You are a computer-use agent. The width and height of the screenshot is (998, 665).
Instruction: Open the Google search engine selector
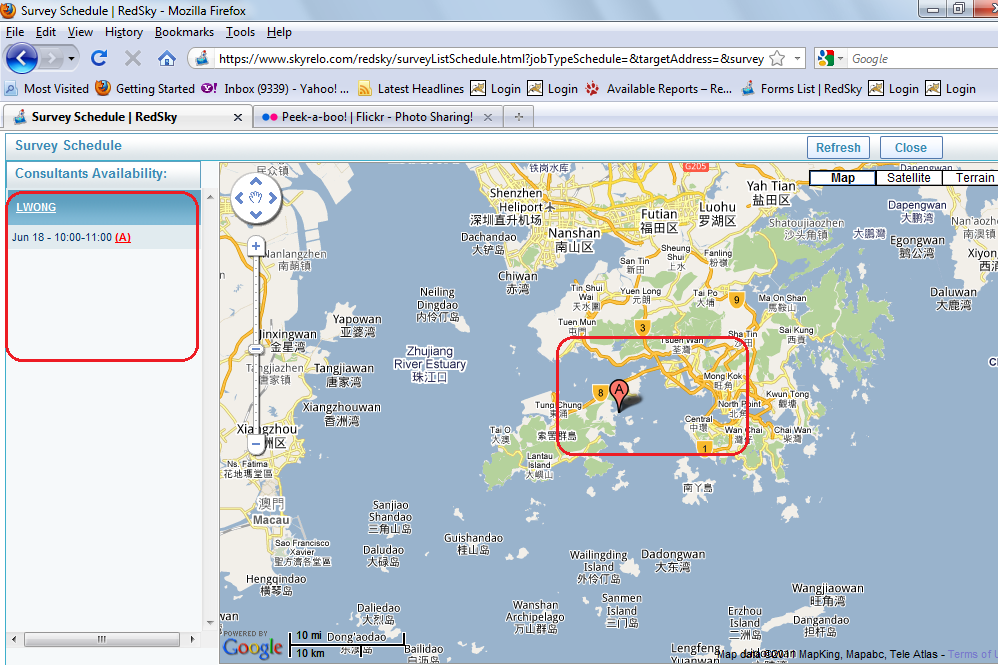[830, 59]
